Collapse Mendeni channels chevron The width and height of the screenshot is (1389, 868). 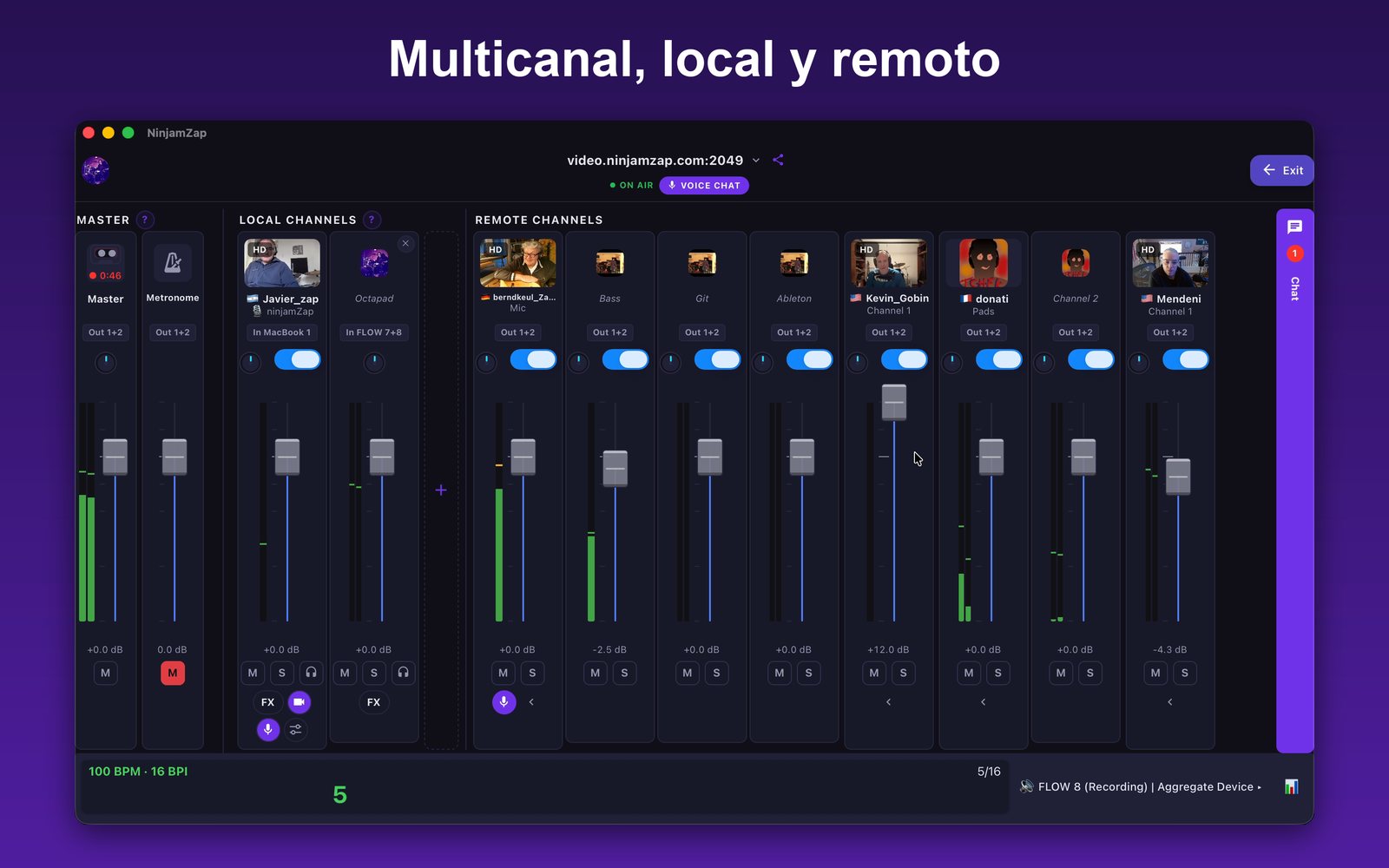(1169, 702)
